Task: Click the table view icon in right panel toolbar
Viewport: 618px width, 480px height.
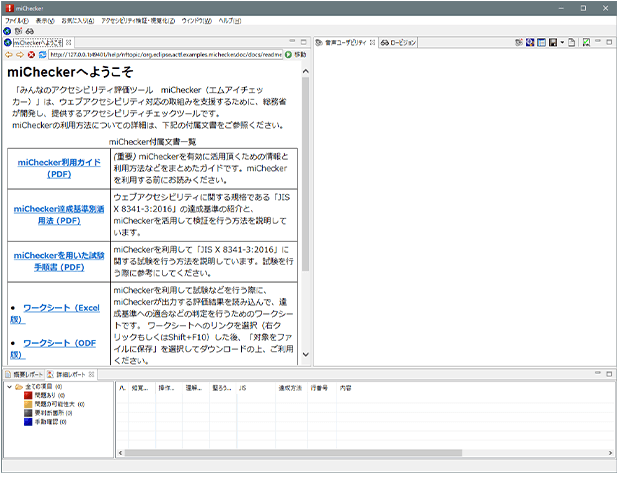Action: point(542,42)
